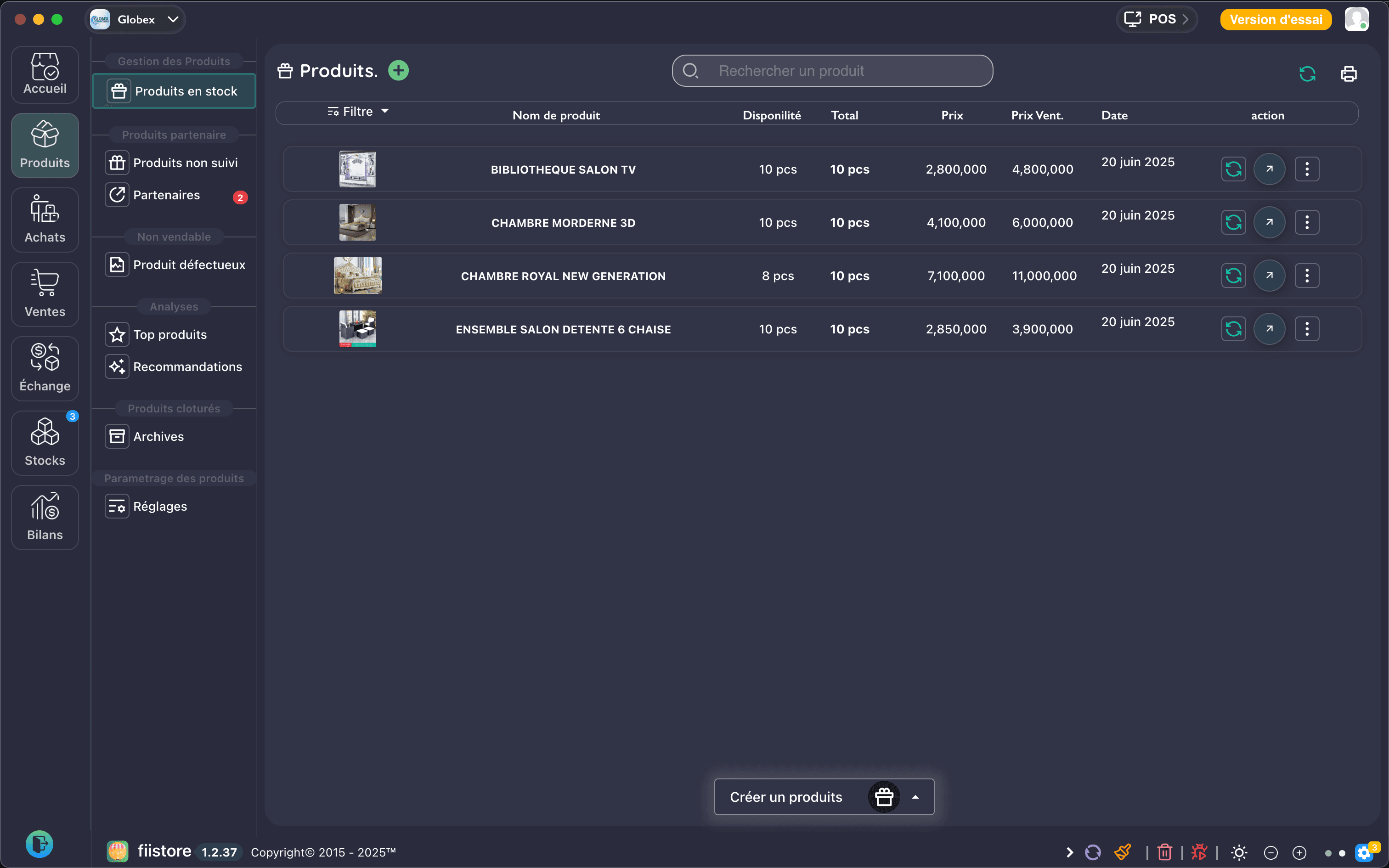Toggle the light/dark theme sun icon
The width and height of the screenshot is (1389, 868).
click(1239, 852)
